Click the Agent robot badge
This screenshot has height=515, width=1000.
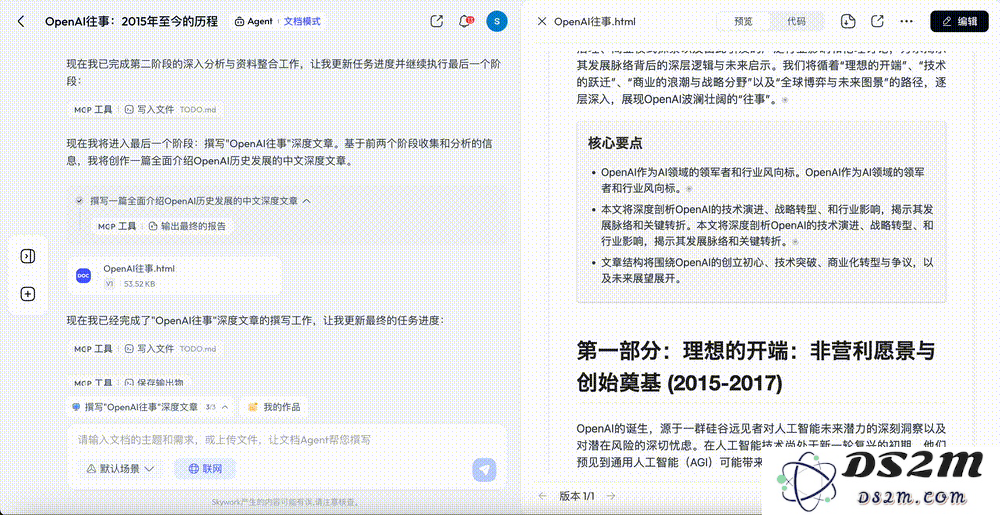(x=253, y=21)
